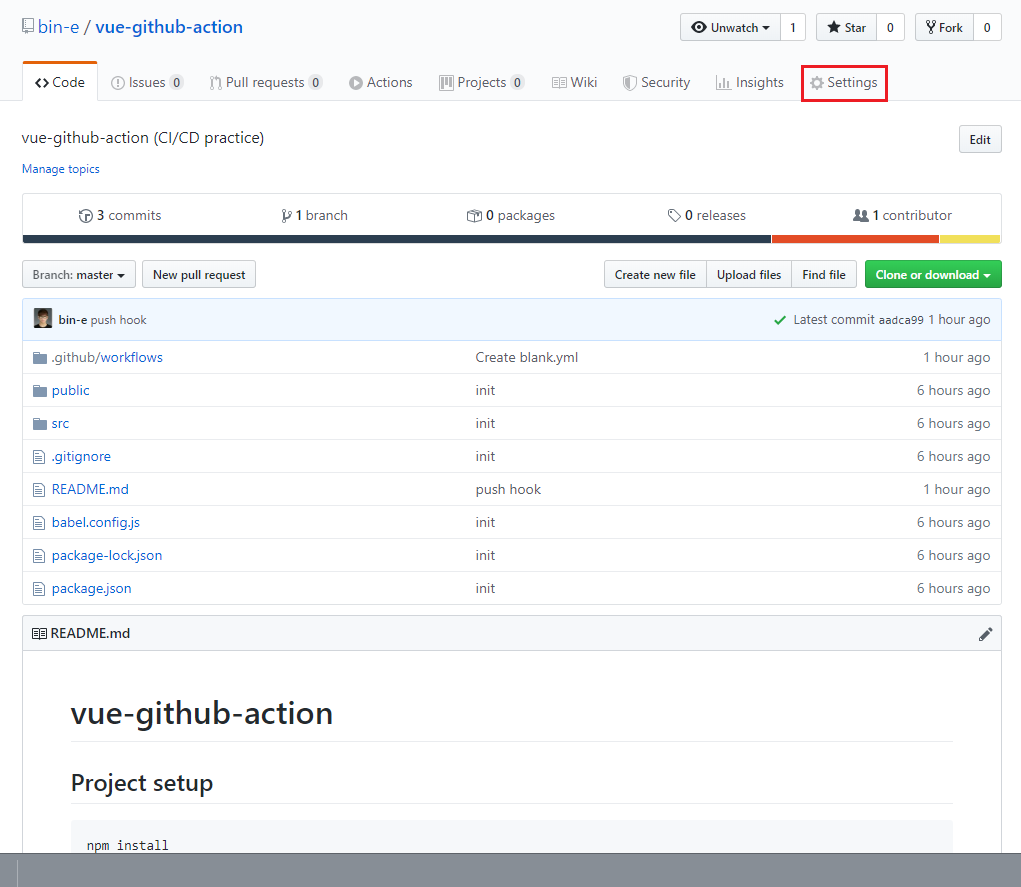This screenshot has height=887, width=1021.
Task: Click the book icon in README.md header
Action: [x=39, y=634]
